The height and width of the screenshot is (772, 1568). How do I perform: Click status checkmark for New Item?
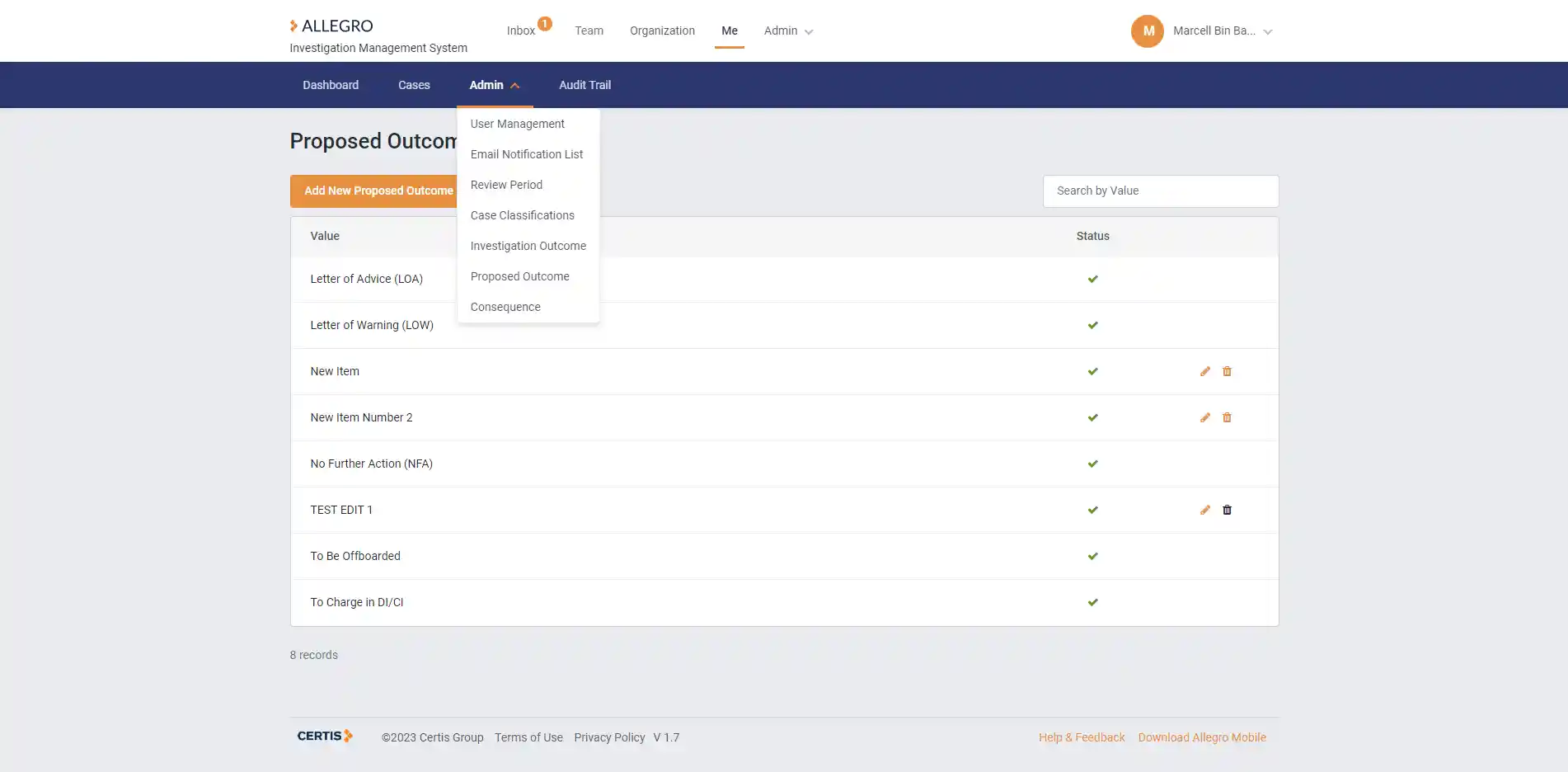1092,371
